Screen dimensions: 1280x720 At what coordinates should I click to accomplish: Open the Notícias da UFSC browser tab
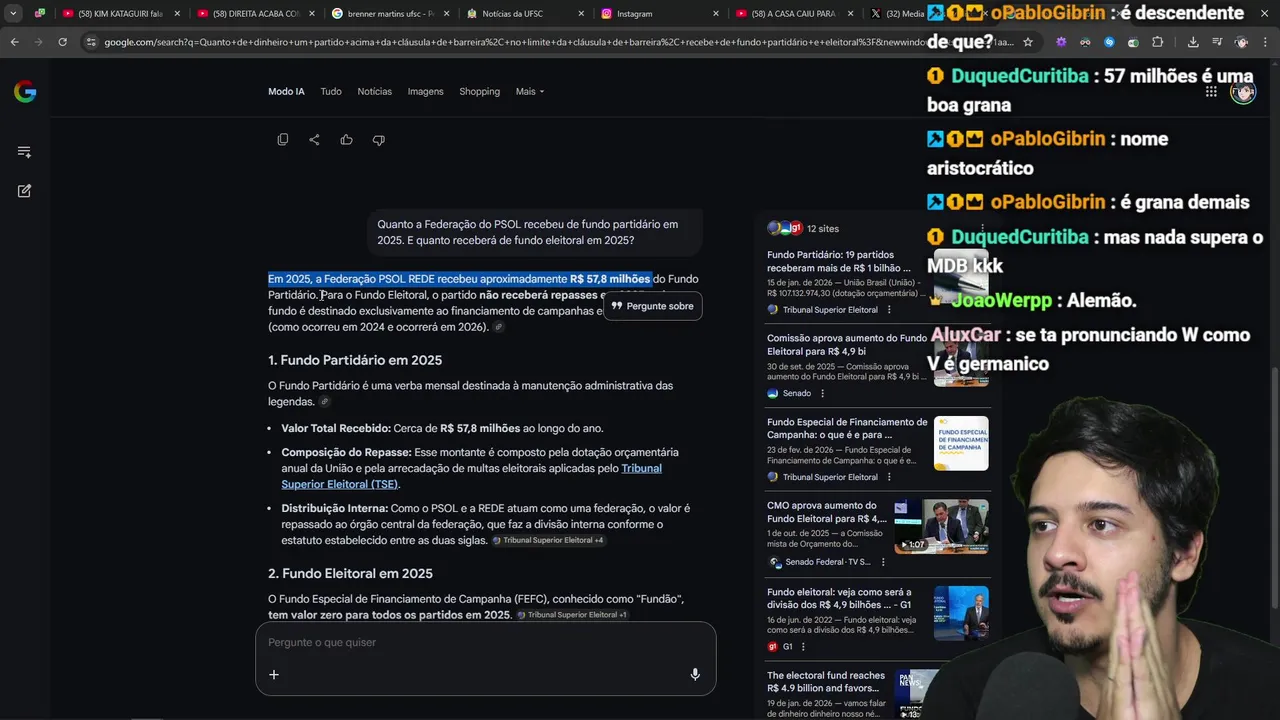(525, 14)
